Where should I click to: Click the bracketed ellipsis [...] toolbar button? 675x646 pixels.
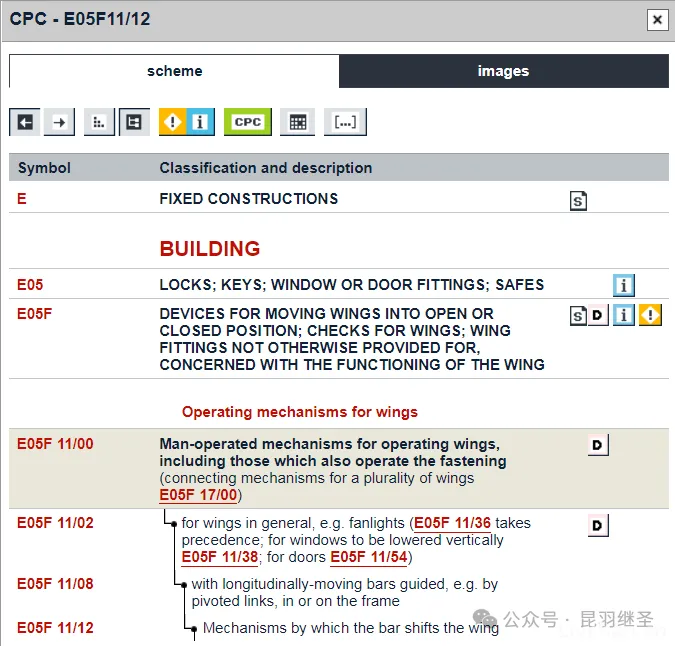(345, 122)
